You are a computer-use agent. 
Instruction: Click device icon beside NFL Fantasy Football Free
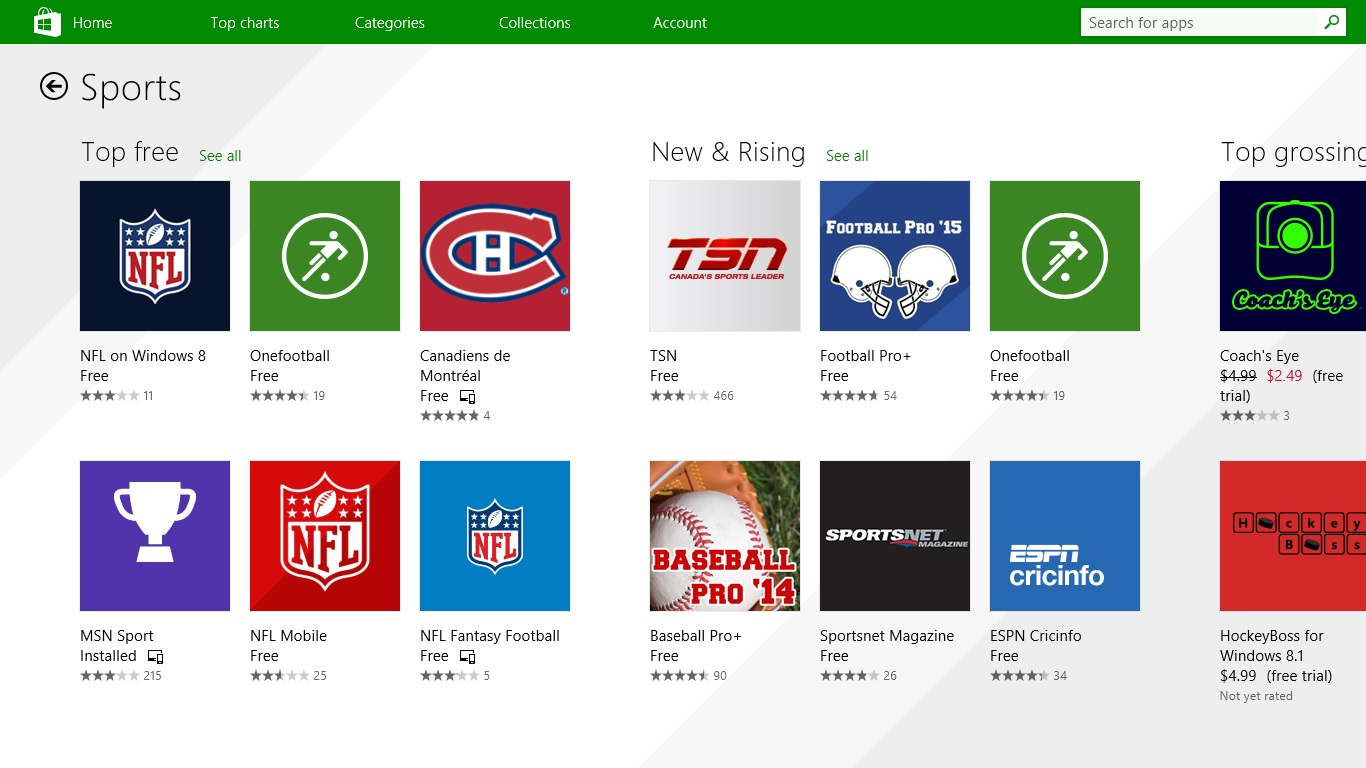pos(467,657)
